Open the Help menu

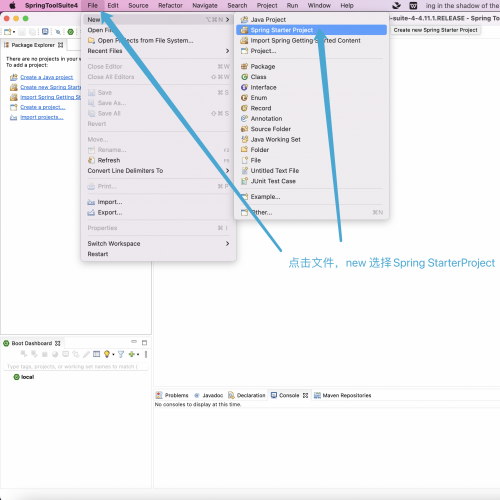coord(347,6)
